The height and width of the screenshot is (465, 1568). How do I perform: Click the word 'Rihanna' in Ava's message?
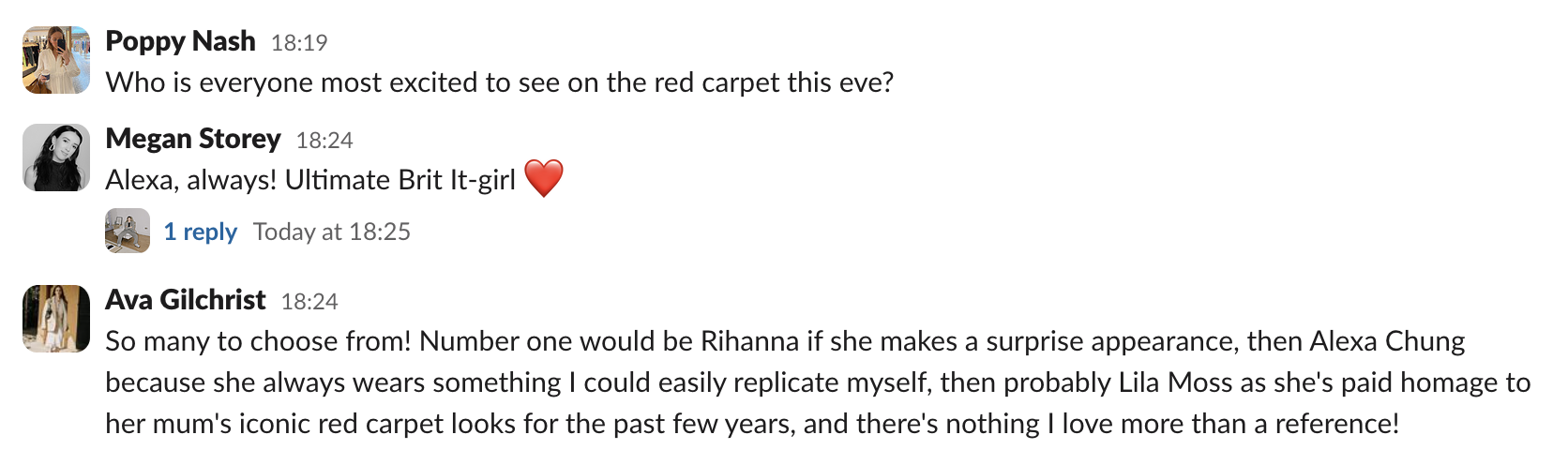pos(749,341)
